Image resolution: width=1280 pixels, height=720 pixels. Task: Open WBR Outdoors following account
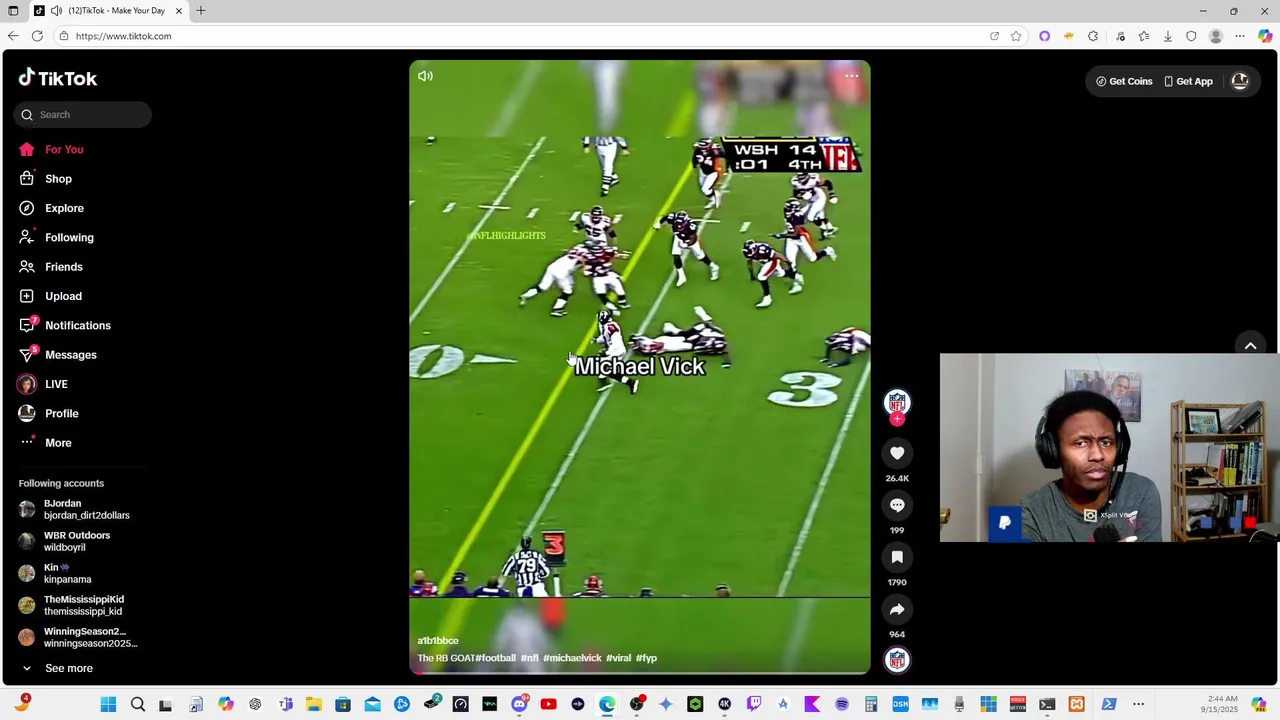[x=75, y=541]
